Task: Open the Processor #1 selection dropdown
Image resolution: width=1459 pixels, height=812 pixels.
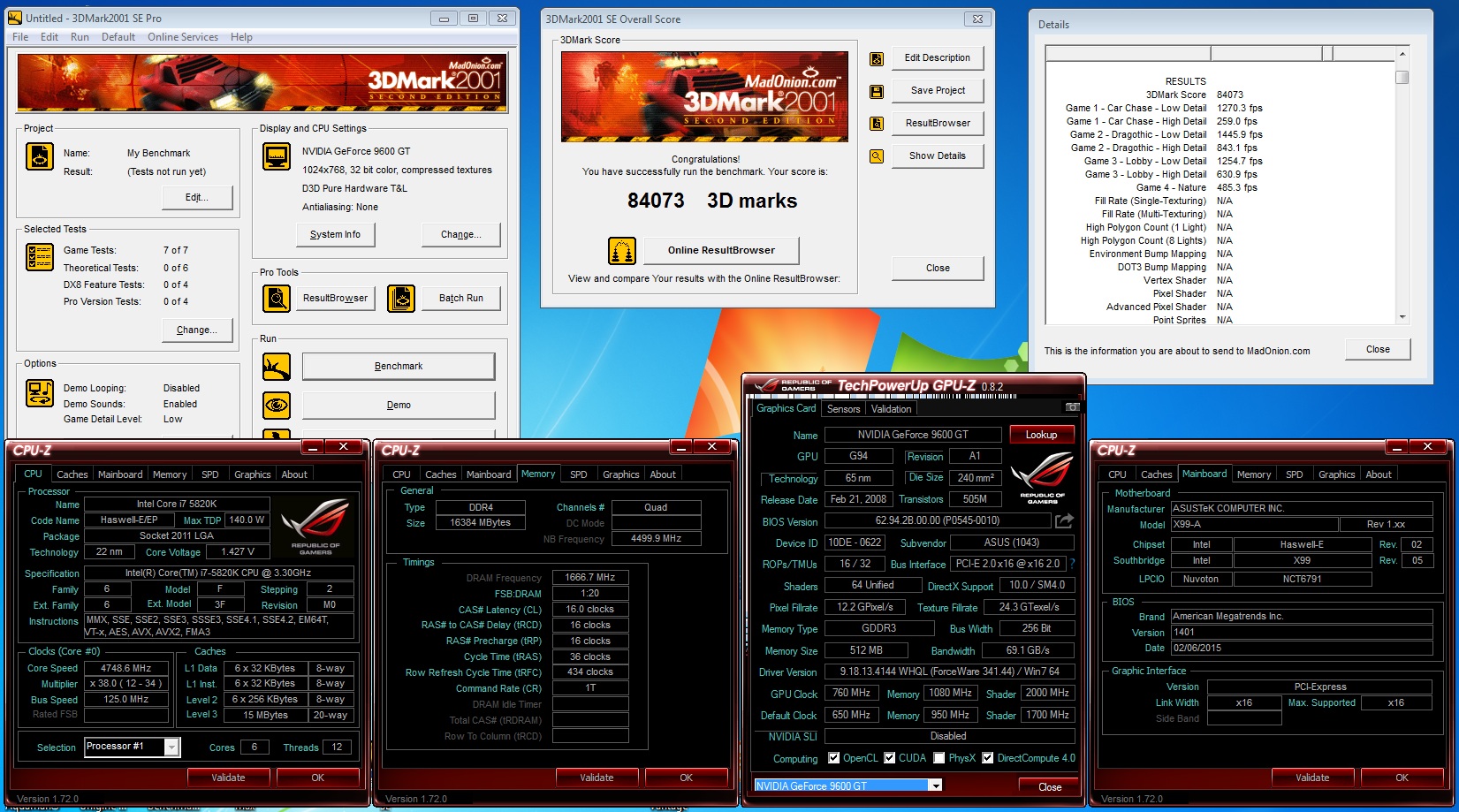Action: (172, 747)
